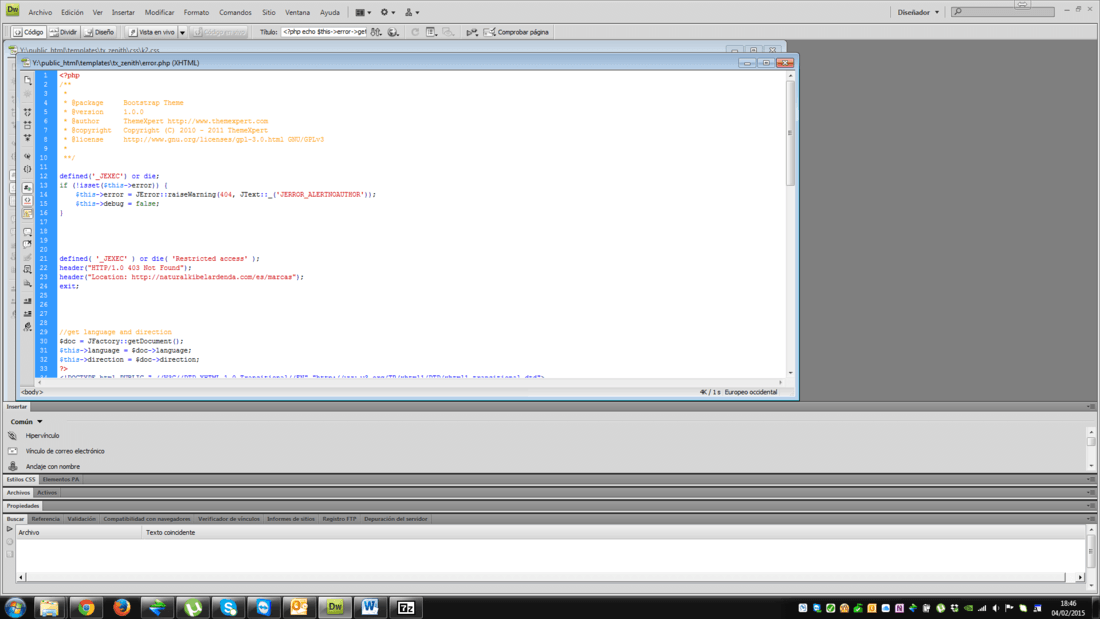Click the Collapse Full Tag icon
Screen dimensions: 1100x619
coord(27,112)
